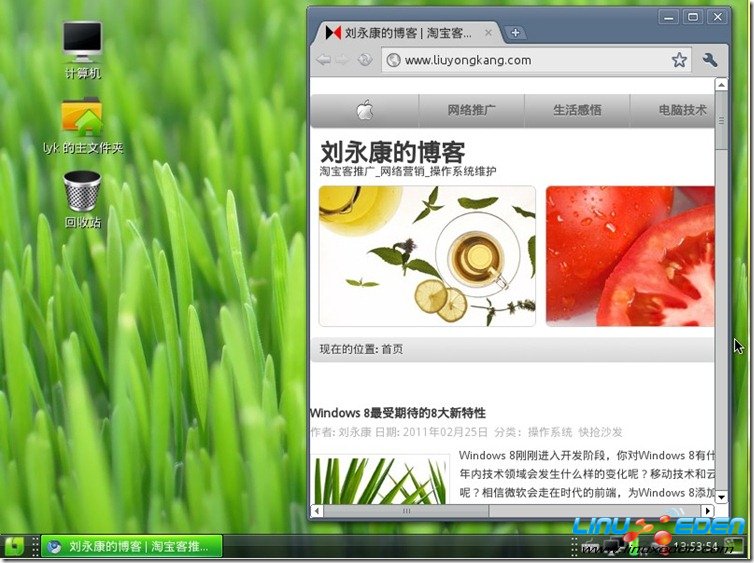Open a new tab with plus button

pos(515,33)
